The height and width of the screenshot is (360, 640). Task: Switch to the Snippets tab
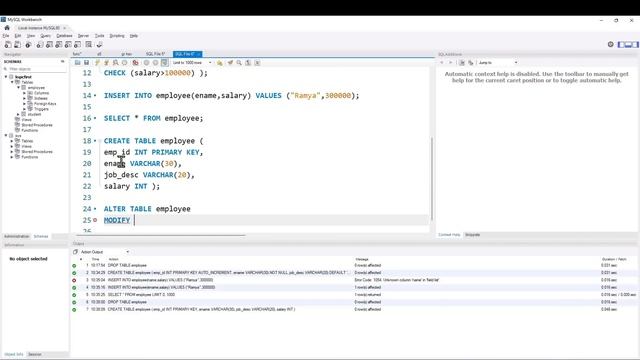[473, 235]
